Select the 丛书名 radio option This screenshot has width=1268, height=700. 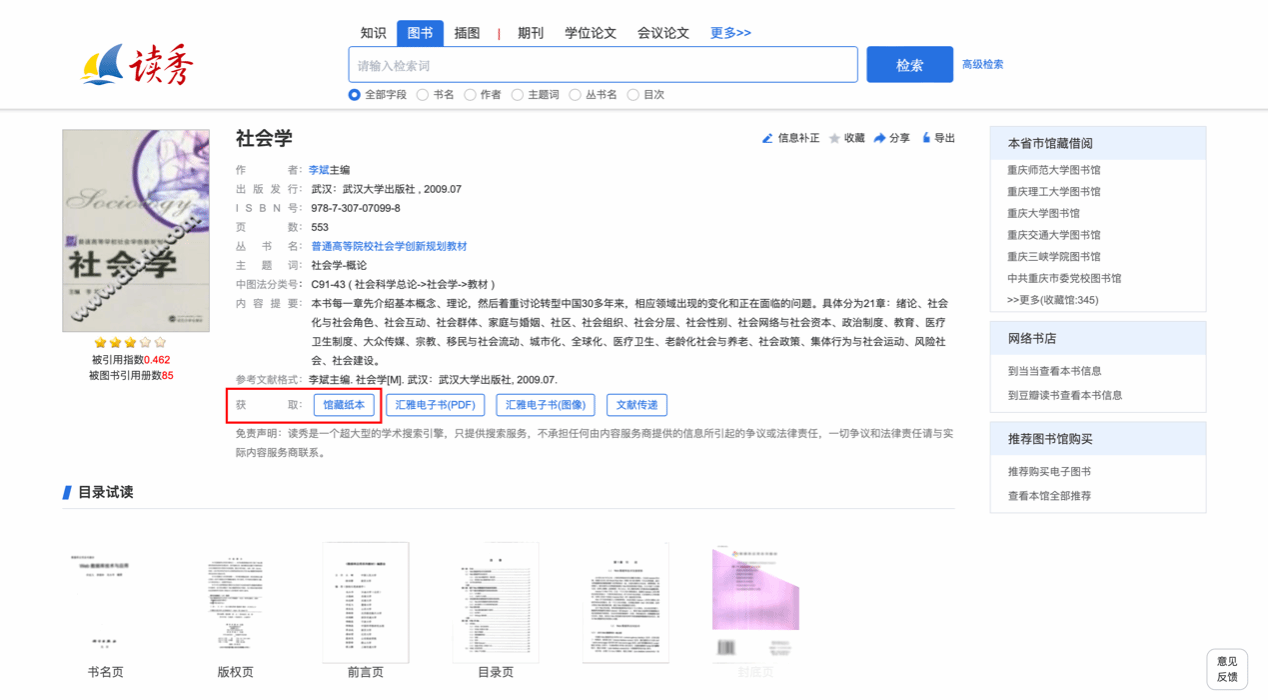pyautogui.click(x=575, y=95)
